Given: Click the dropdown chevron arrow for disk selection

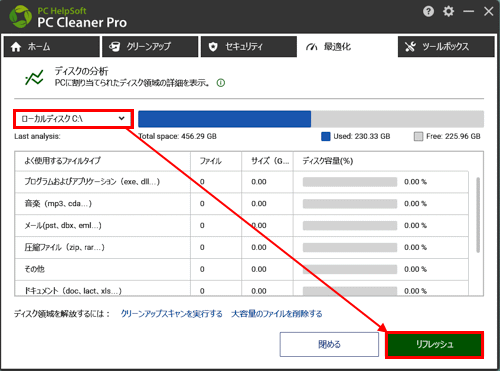Looking at the screenshot, I should pos(121,118).
